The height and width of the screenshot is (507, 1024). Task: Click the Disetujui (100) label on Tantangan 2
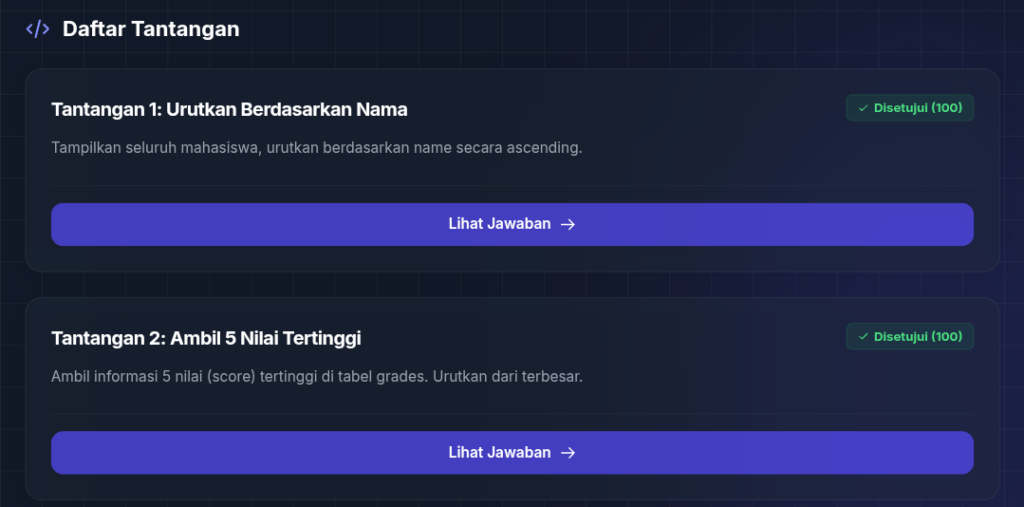pyautogui.click(x=918, y=337)
